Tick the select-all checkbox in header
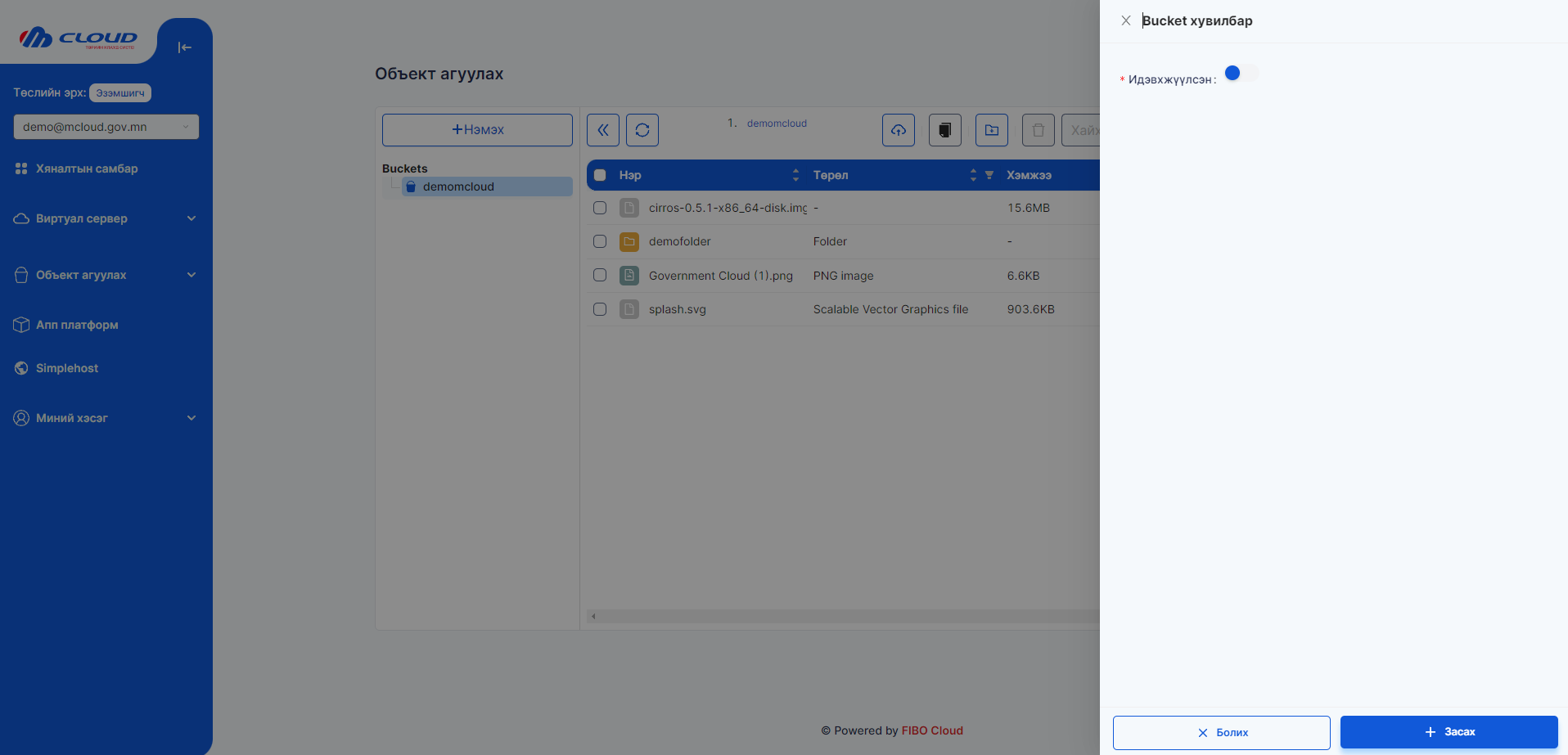 [600, 175]
